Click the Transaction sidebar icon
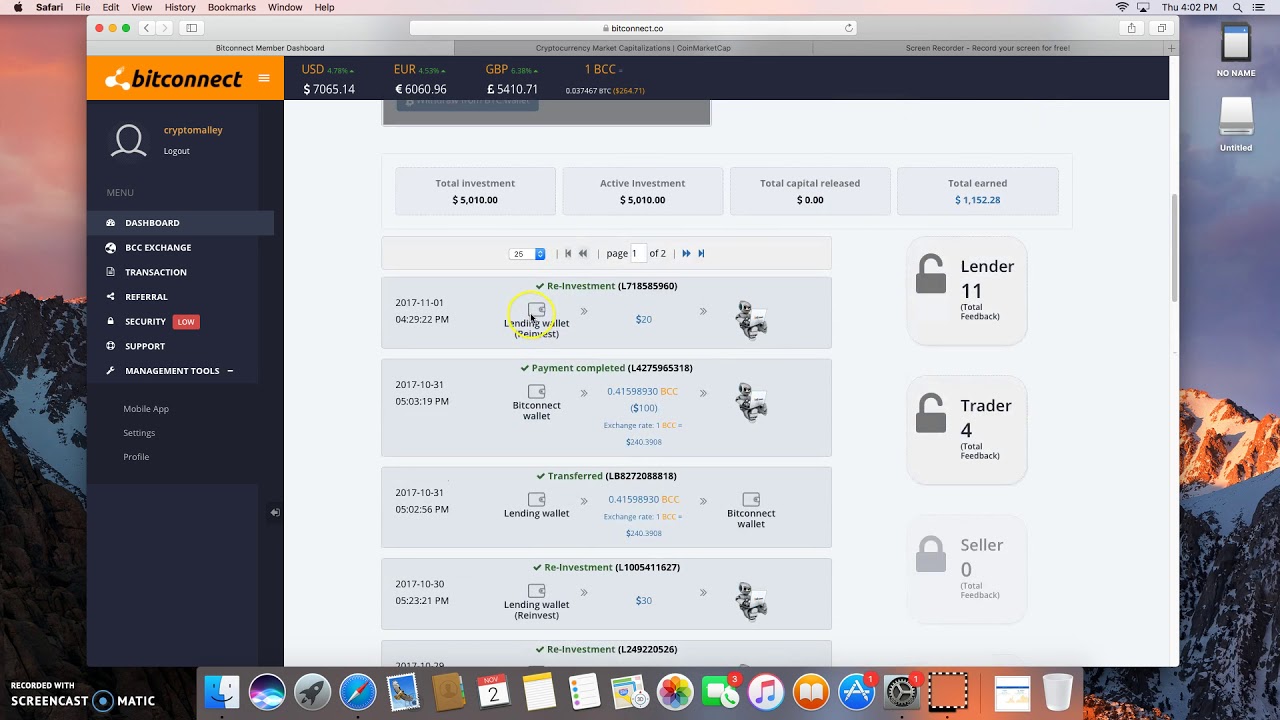This screenshot has height=720, width=1280. [110, 272]
